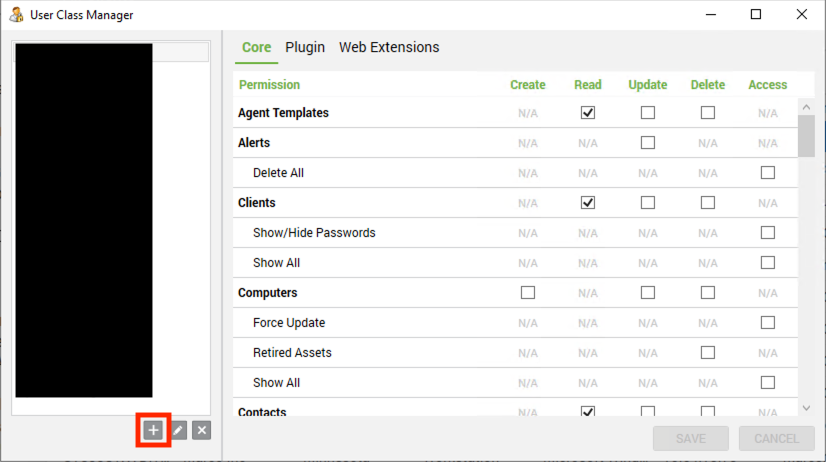Click the scrollbar down arrow
The height and width of the screenshot is (462, 826).
pos(806,408)
